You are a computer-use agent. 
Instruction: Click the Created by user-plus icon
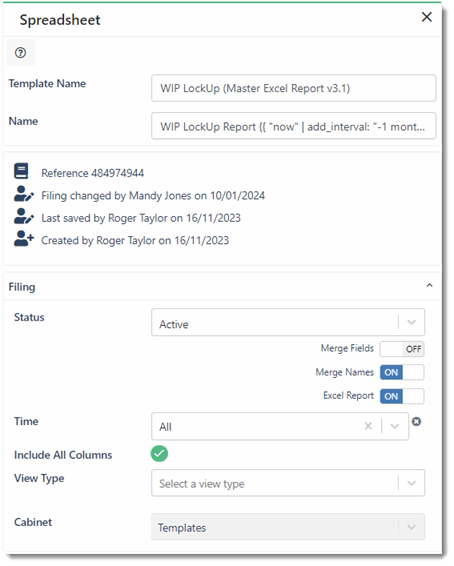point(24,239)
